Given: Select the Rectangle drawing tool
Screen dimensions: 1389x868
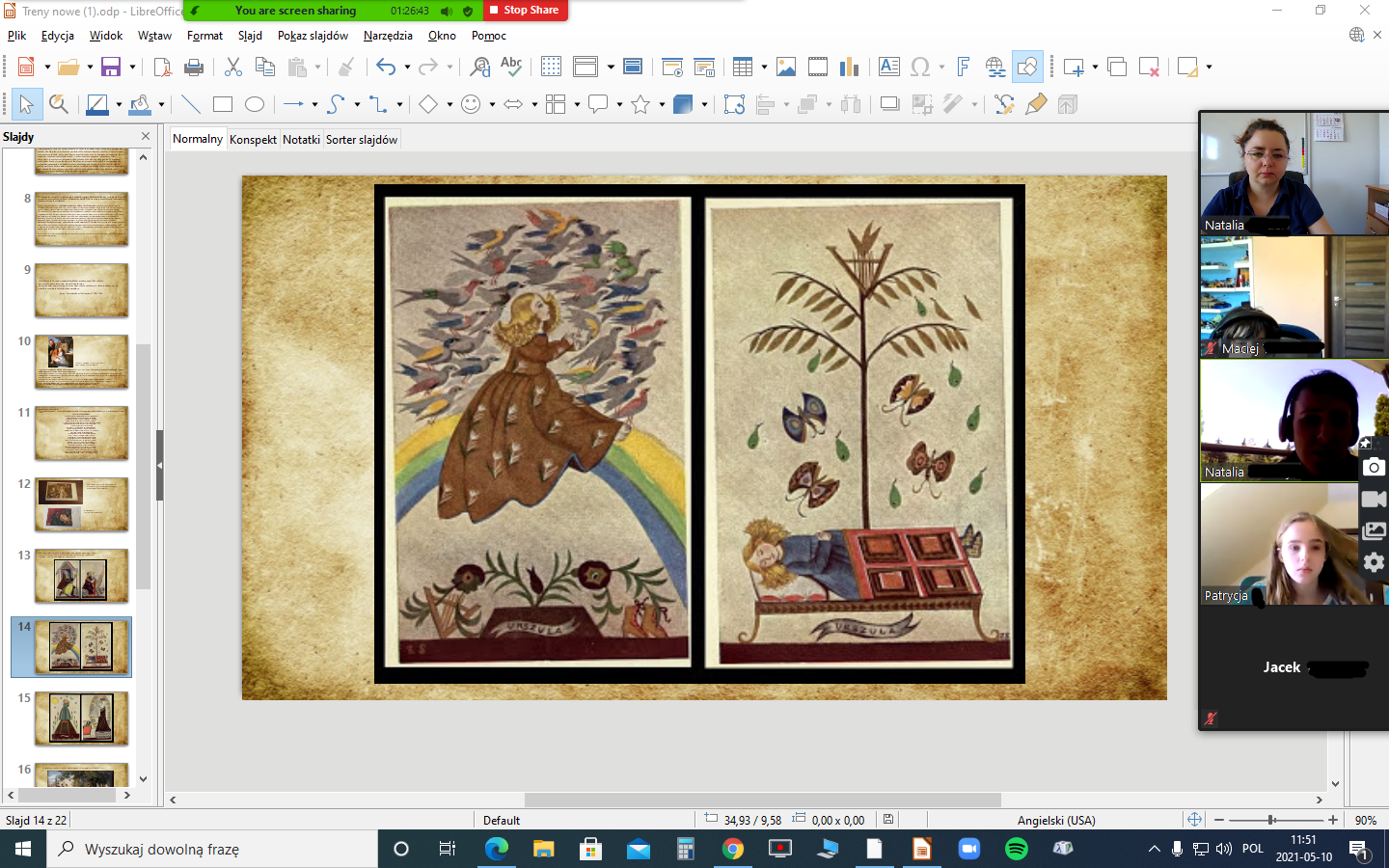Looking at the screenshot, I should 223,104.
